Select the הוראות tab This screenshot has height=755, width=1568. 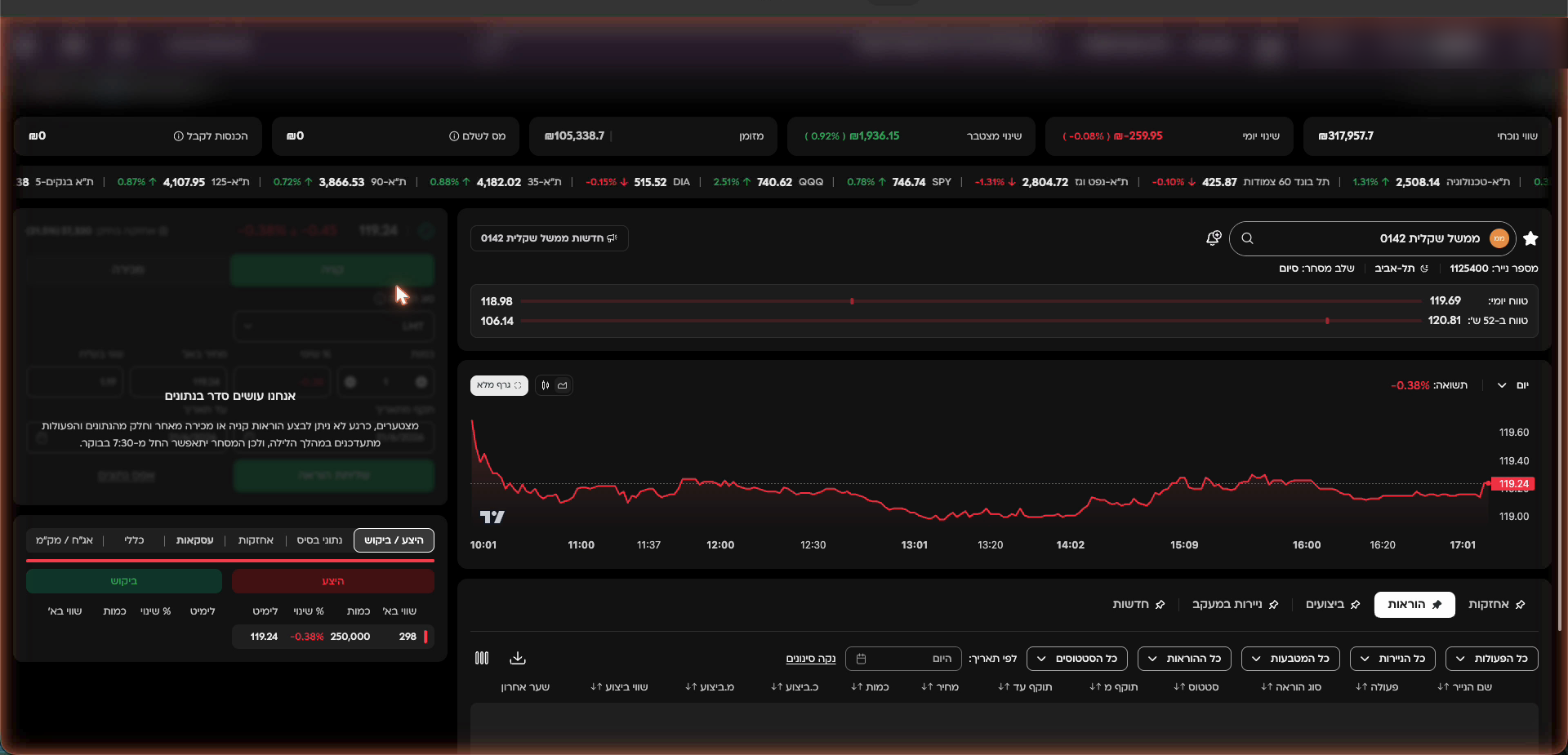click(x=1414, y=605)
